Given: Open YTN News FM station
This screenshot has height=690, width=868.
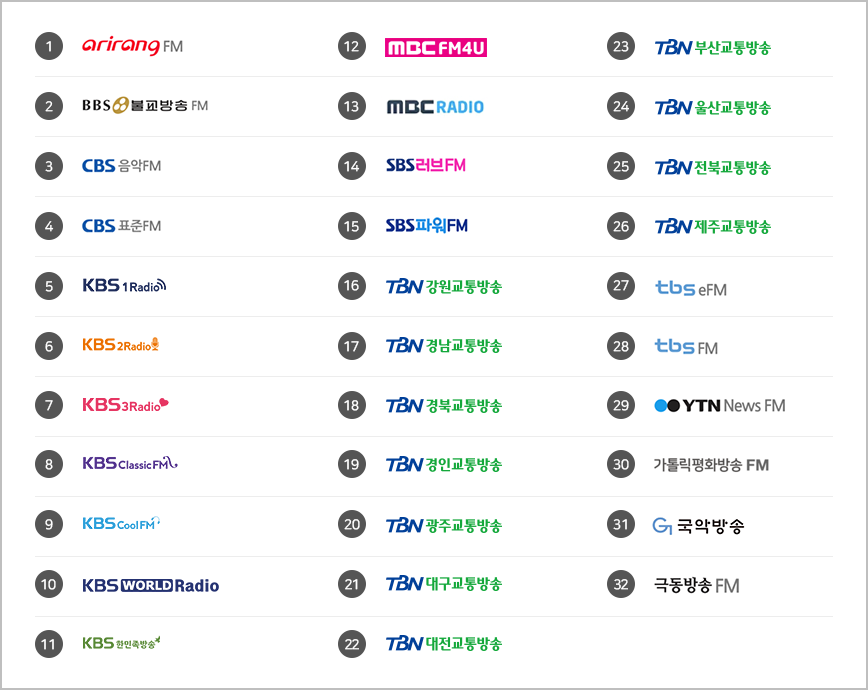Looking at the screenshot, I should pyautogui.click(x=720, y=406).
